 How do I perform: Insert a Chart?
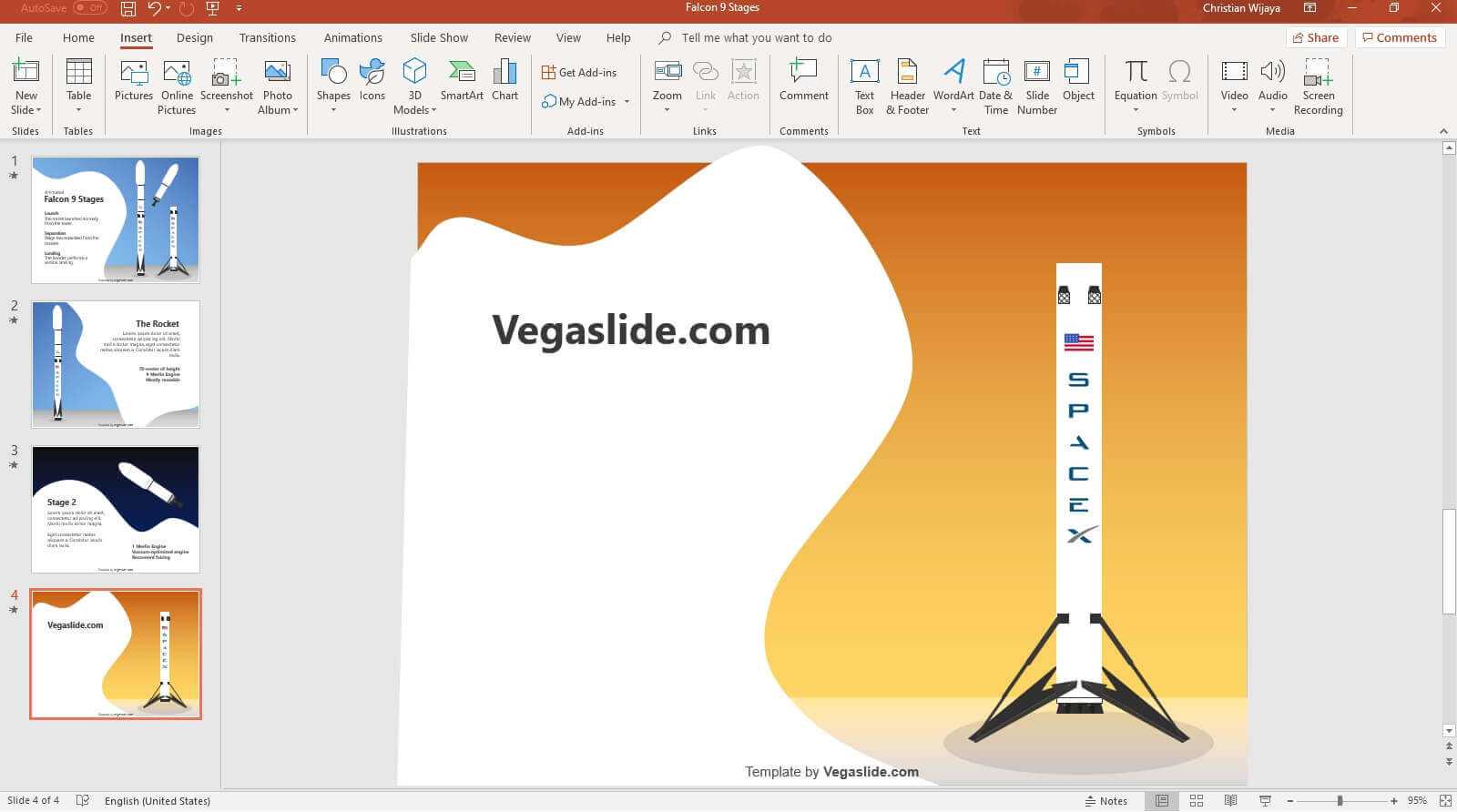(504, 80)
